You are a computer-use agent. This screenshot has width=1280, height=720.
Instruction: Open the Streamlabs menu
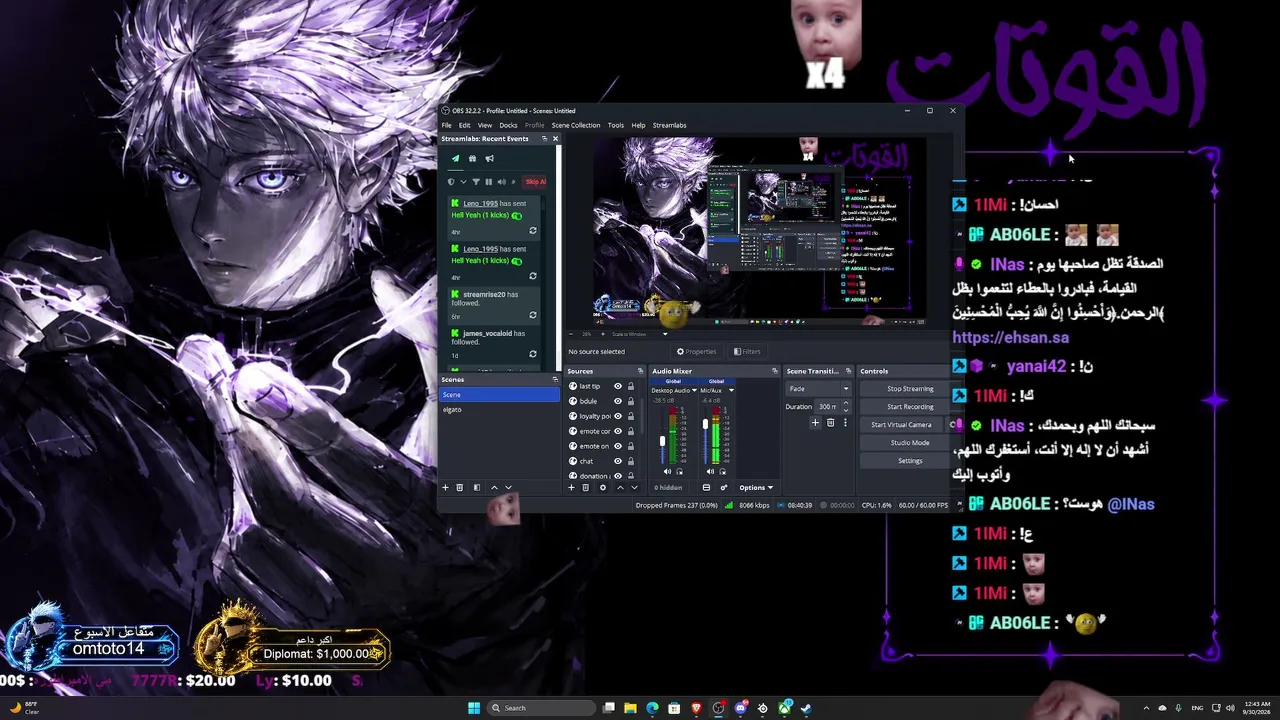(669, 125)
